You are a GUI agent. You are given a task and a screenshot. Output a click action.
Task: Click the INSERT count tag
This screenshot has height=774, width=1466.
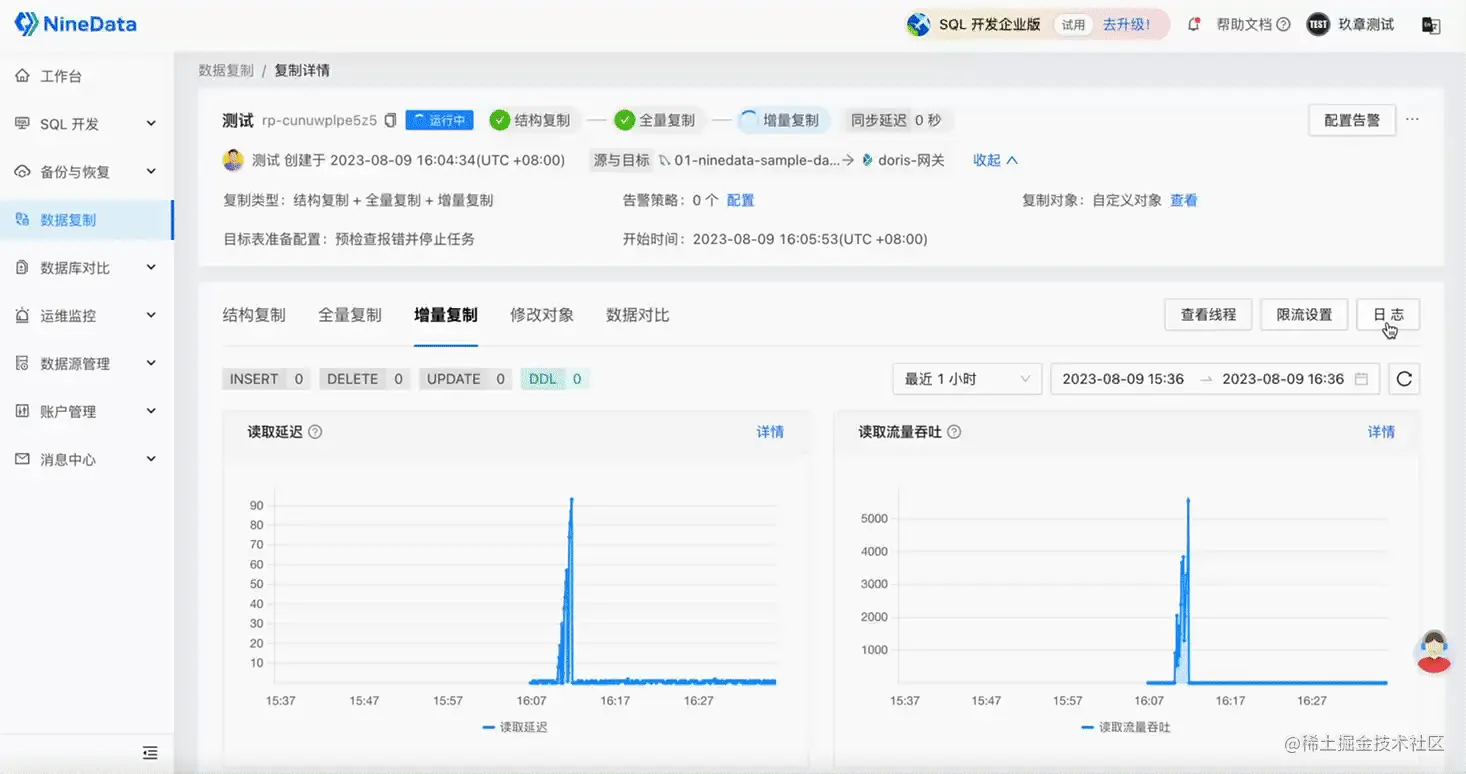click(267, 379)
